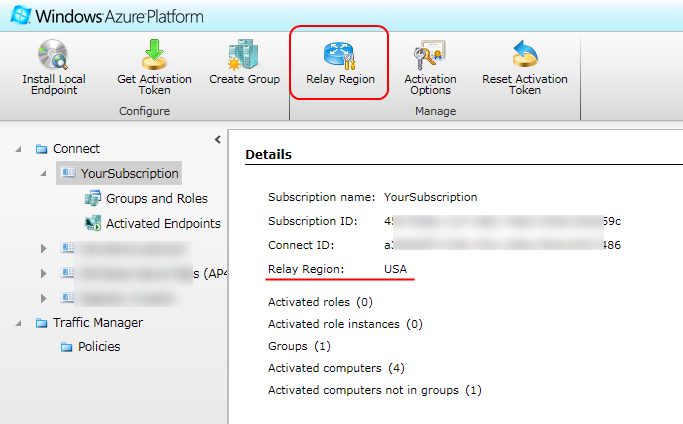
Task: Click the Groups (1) entry
Action: pos(299,346)
